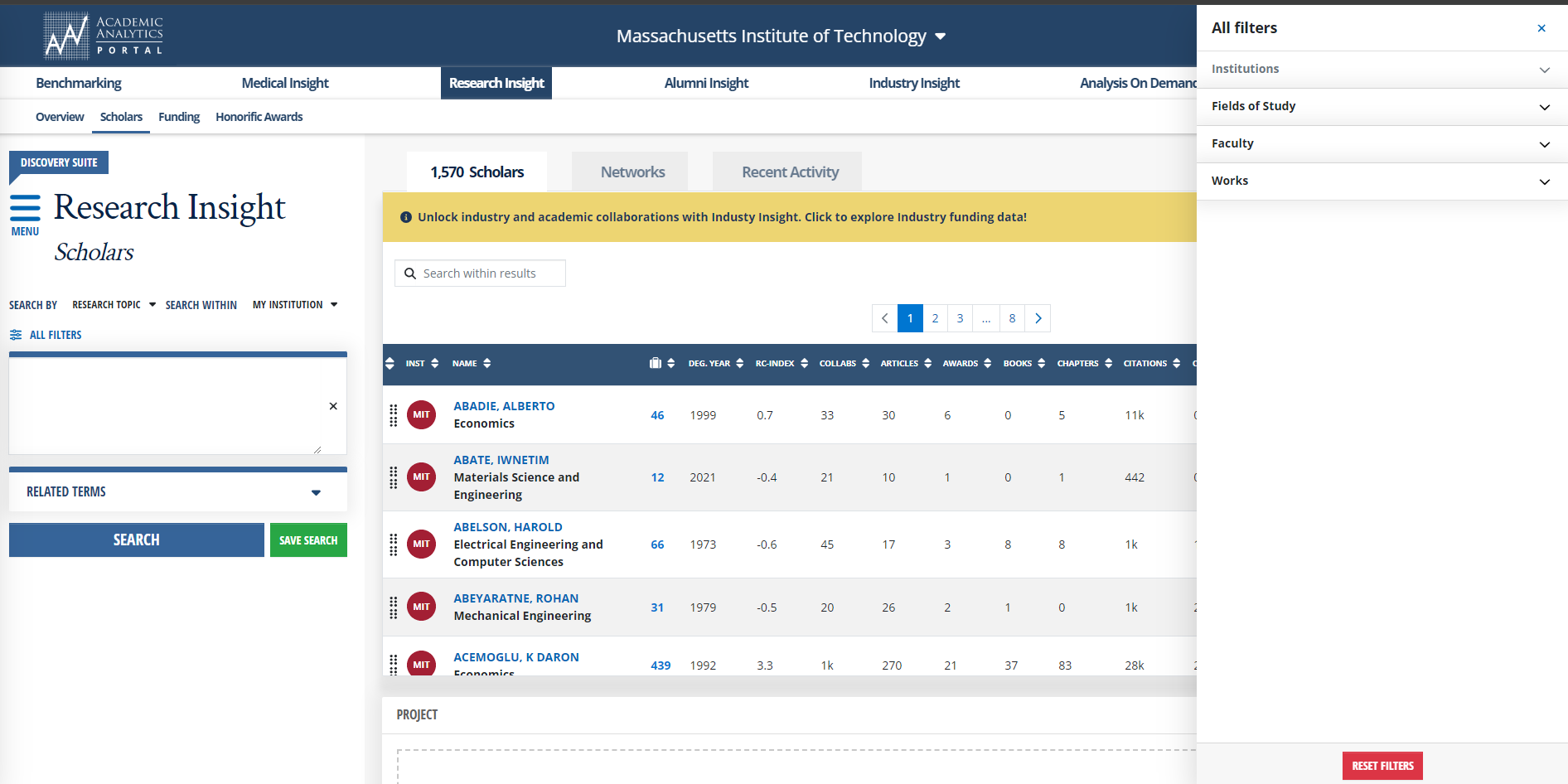The width and height of the screenshot is (1568, 784).
Task: Open the Massachusetts Institute of Technology dropdown
Action: (x=781, y=36)
